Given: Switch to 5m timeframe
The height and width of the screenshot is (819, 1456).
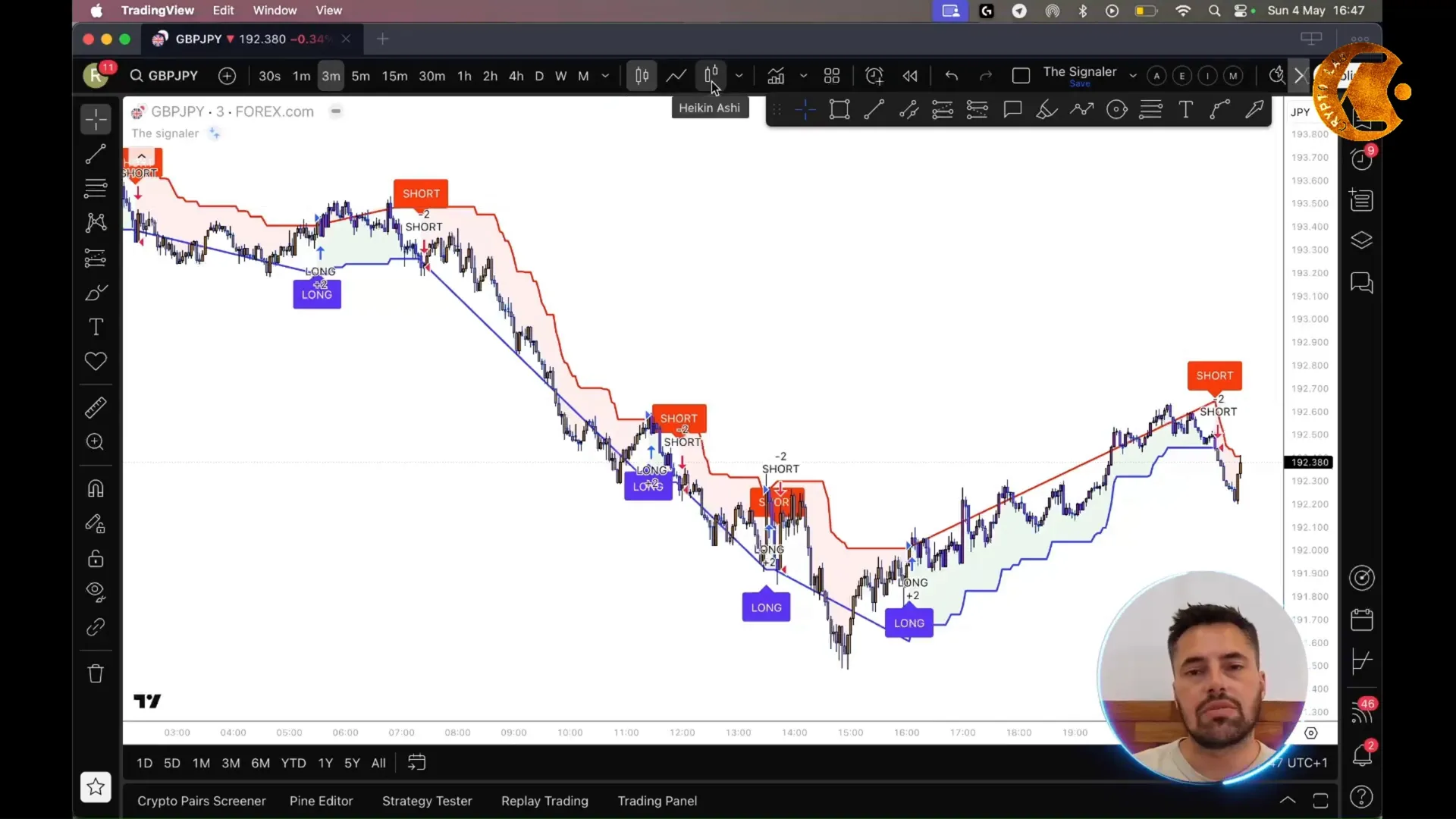Looking at the screenshot, I should pyautogui.click(x=361, y=76).
